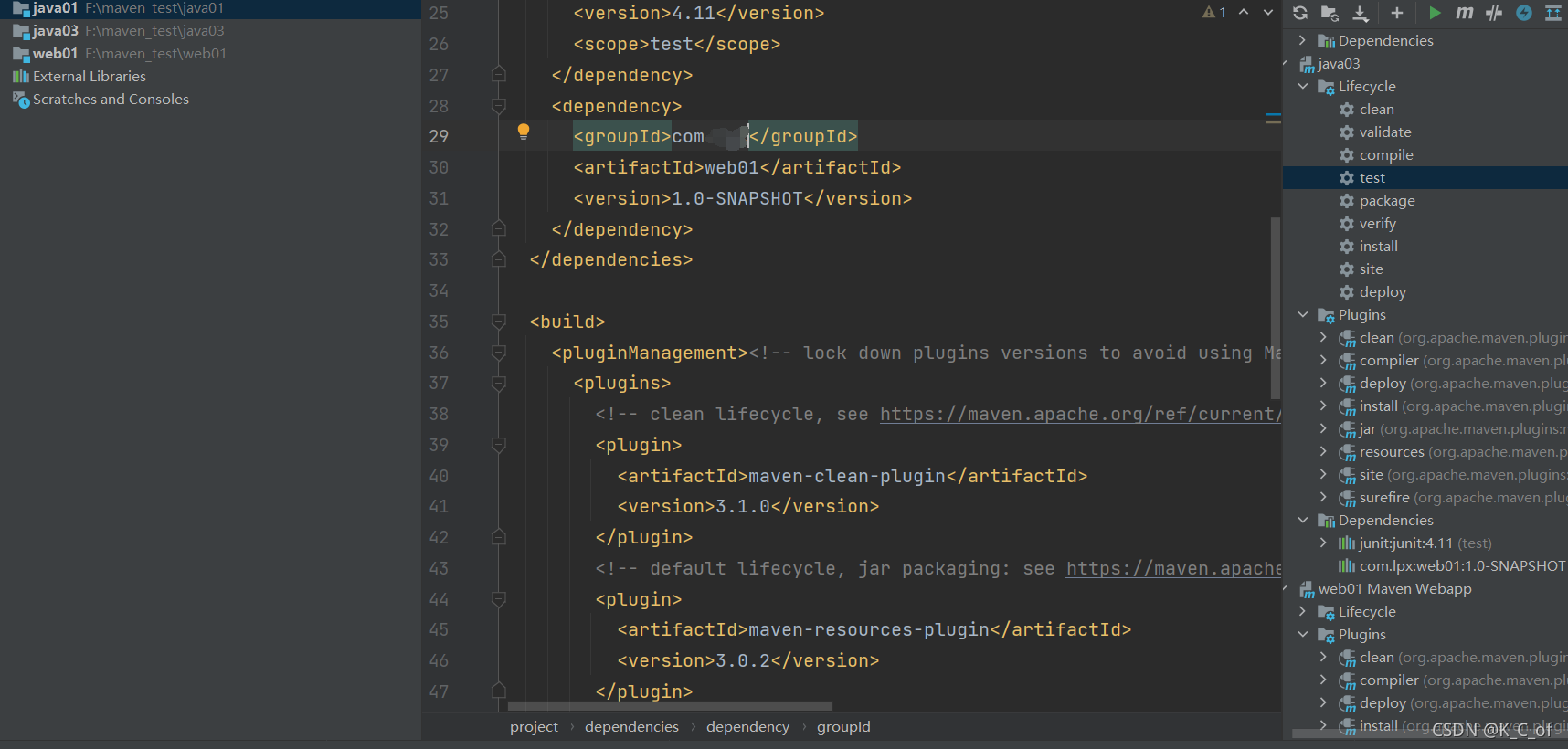
Task: Click the editor horizontal scrollbar thumb
Action: 670,706
